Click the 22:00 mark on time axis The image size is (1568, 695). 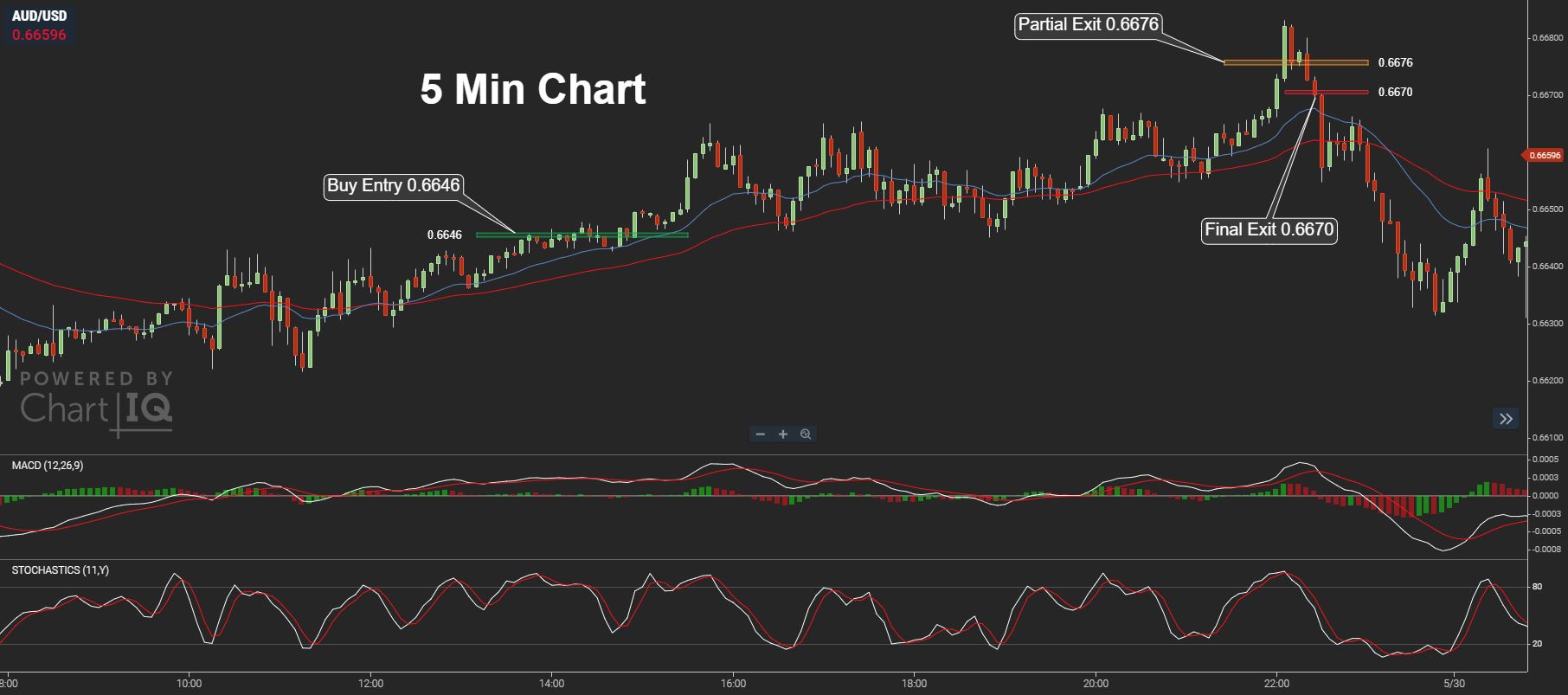tap(1276, 684)
